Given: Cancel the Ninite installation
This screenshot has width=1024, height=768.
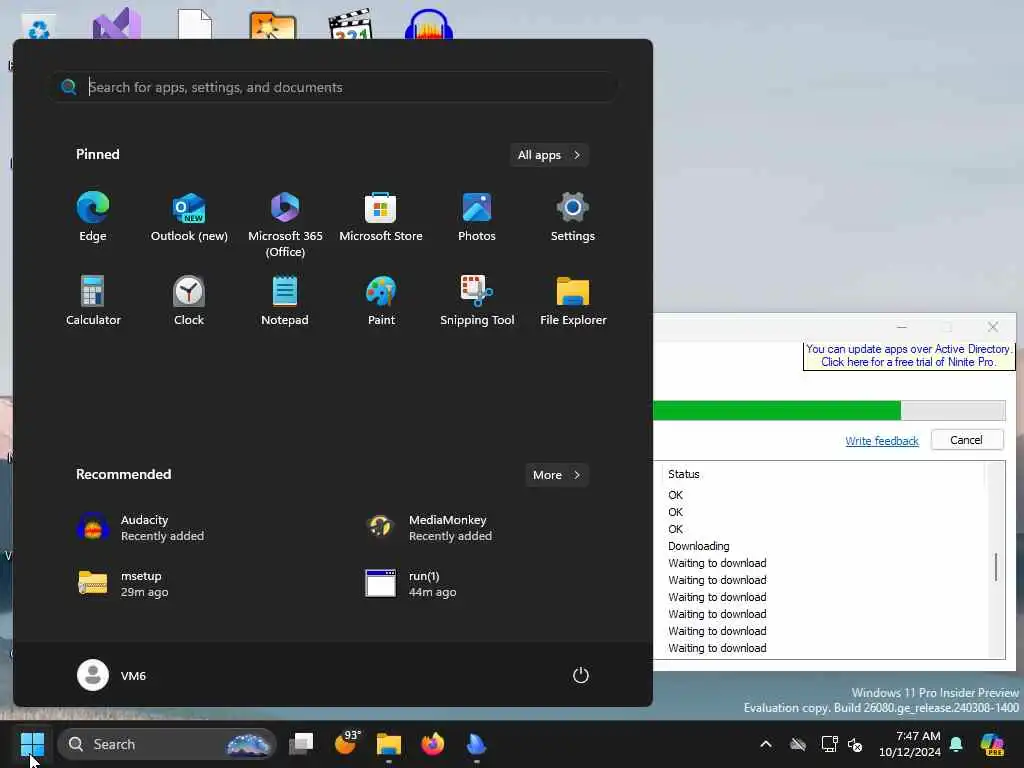Looking at the screenshot, I should point(967,440).
